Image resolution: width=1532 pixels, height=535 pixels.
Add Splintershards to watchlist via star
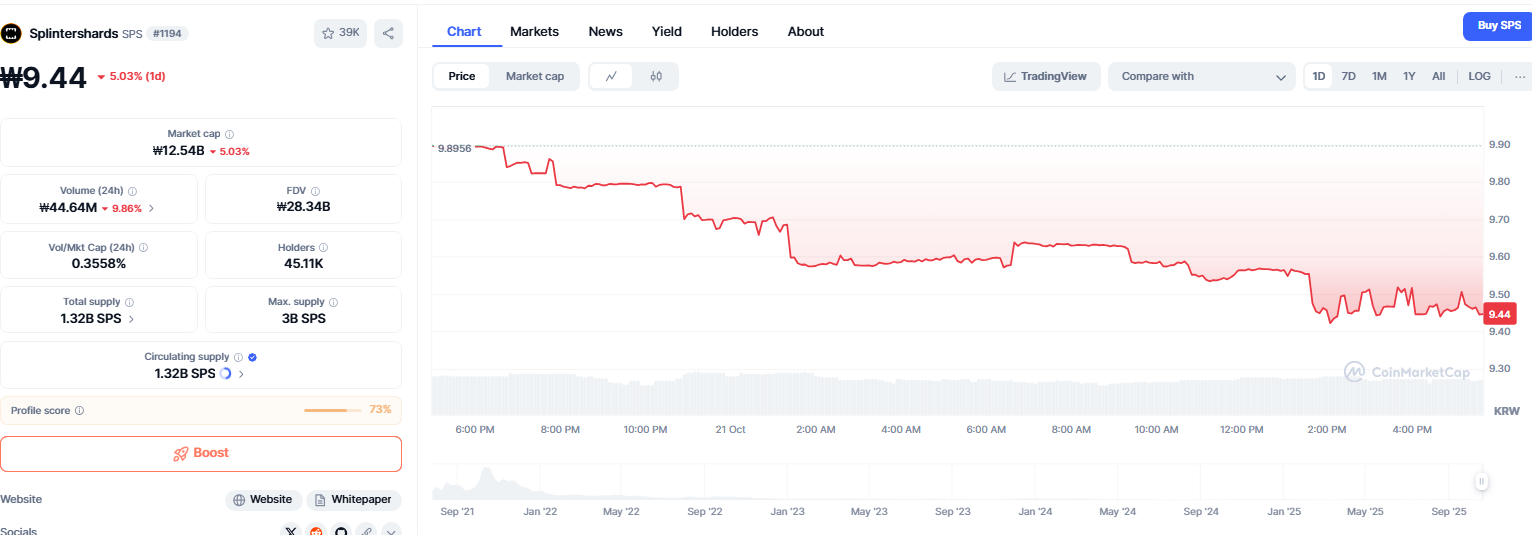[341, 33]
